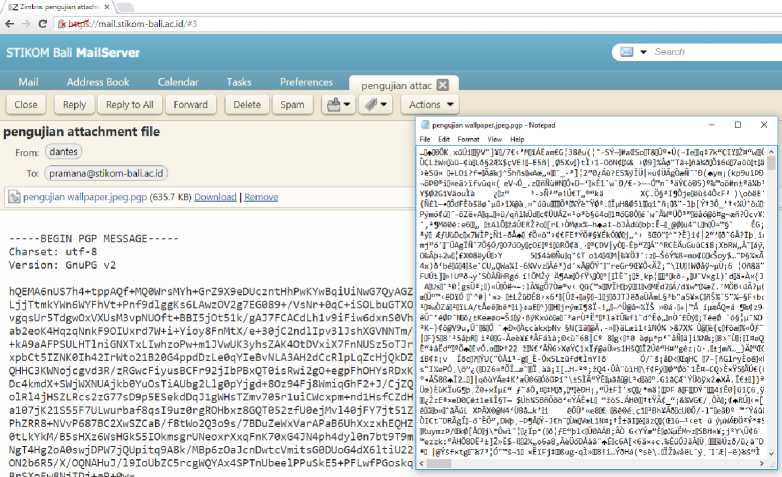Click the Notepad document icon in the title bar

(x=424, y=125)
